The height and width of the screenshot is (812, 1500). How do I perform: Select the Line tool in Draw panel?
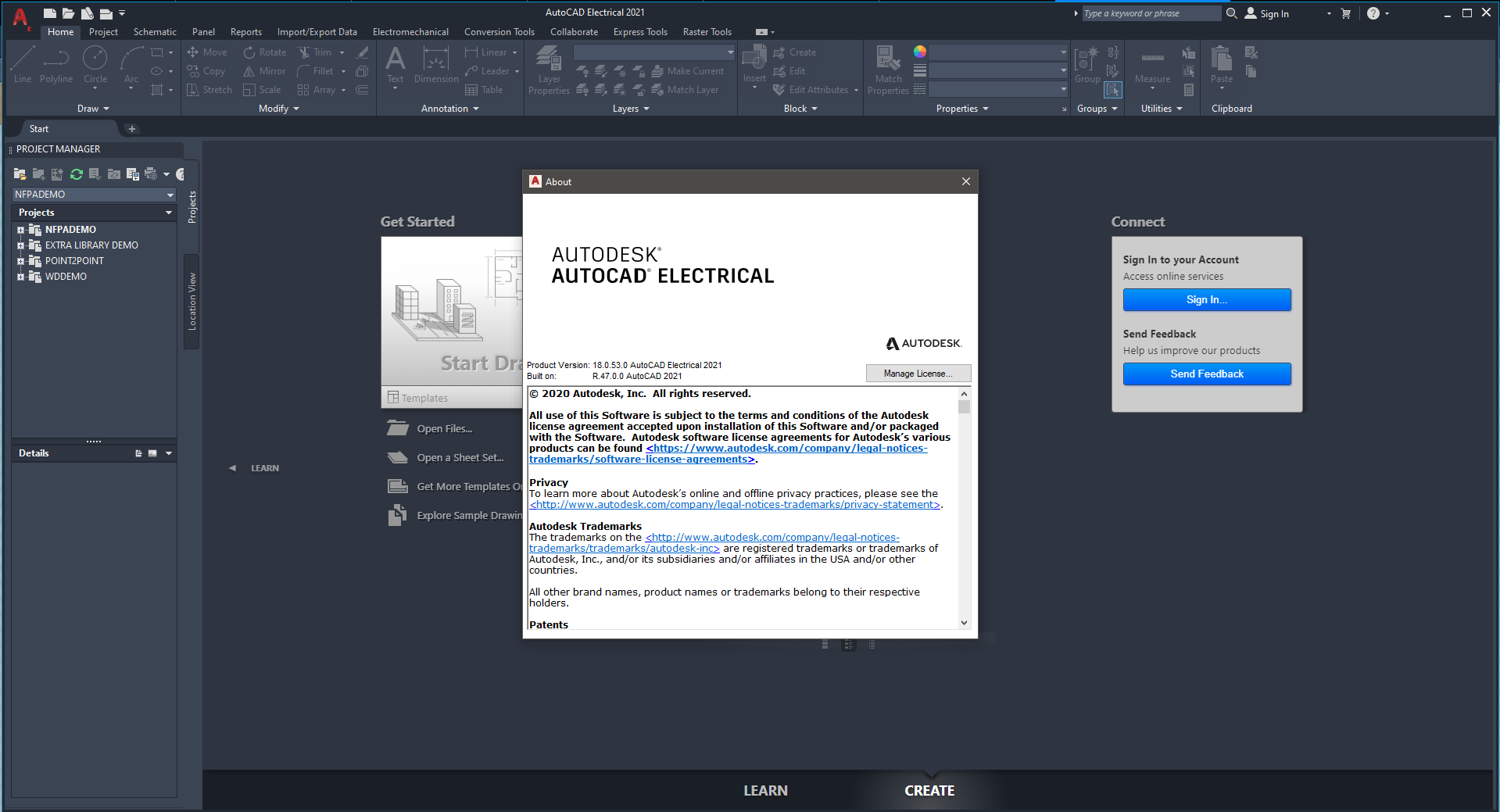(x=23, y=63)
